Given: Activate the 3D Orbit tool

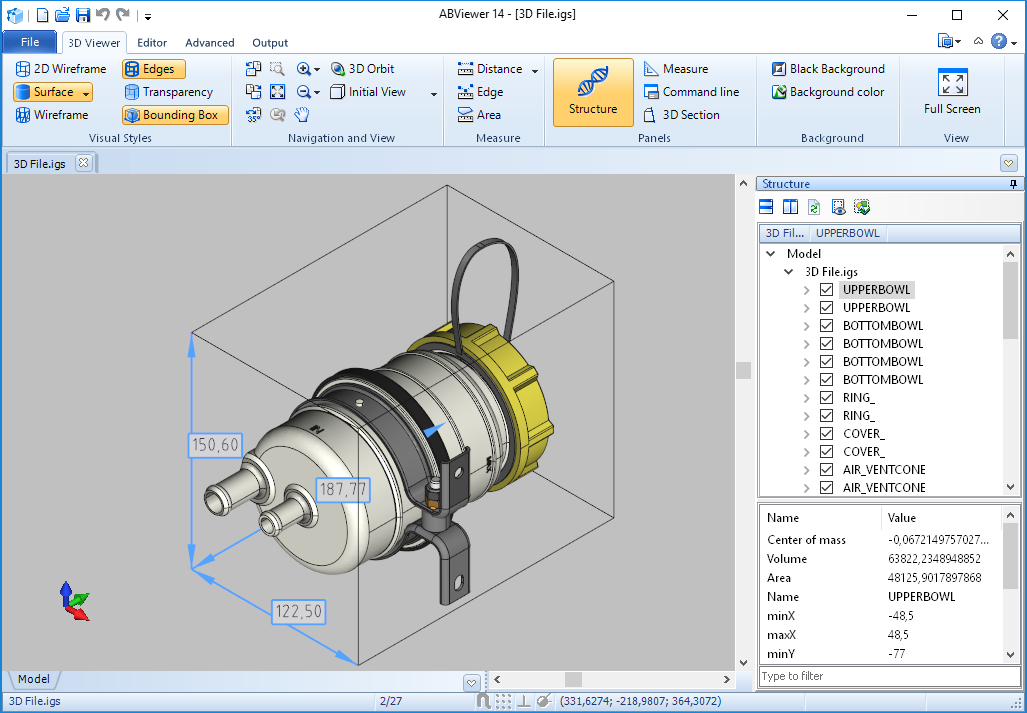Looking at the screenshot, I should [363, 69].
